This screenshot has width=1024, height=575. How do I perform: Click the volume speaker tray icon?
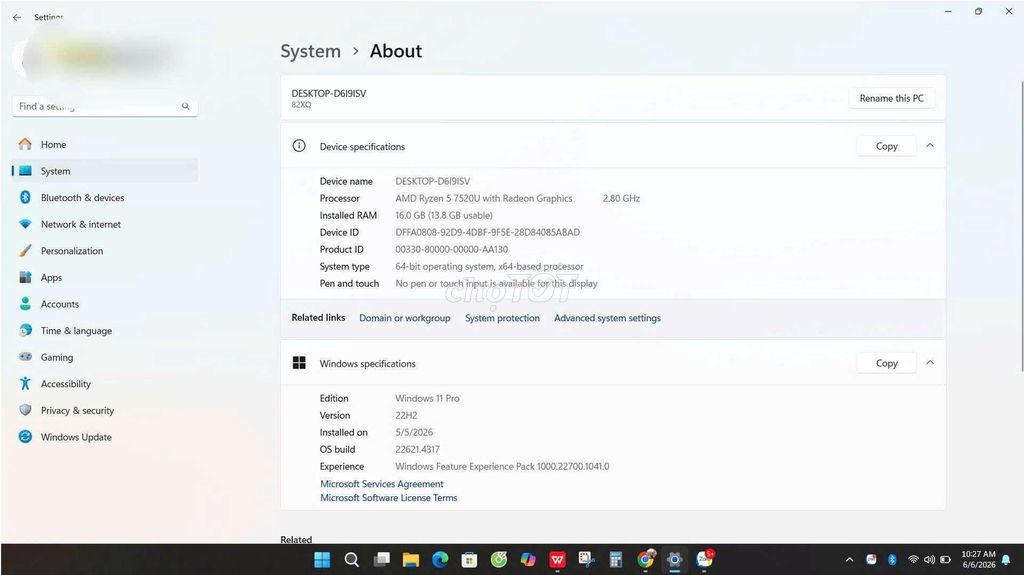click(x=929, y=560)
